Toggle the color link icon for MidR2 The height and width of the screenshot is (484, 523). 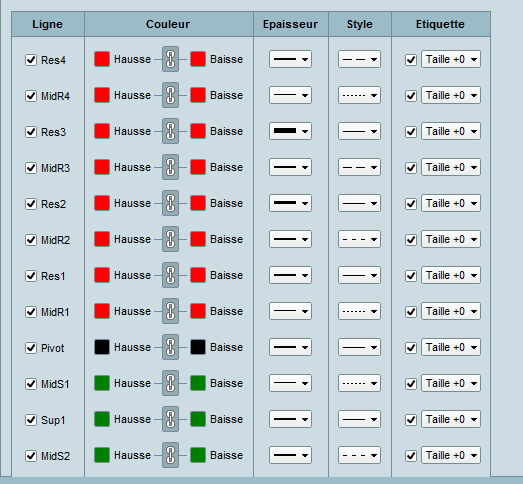click(x=170, y=239)
